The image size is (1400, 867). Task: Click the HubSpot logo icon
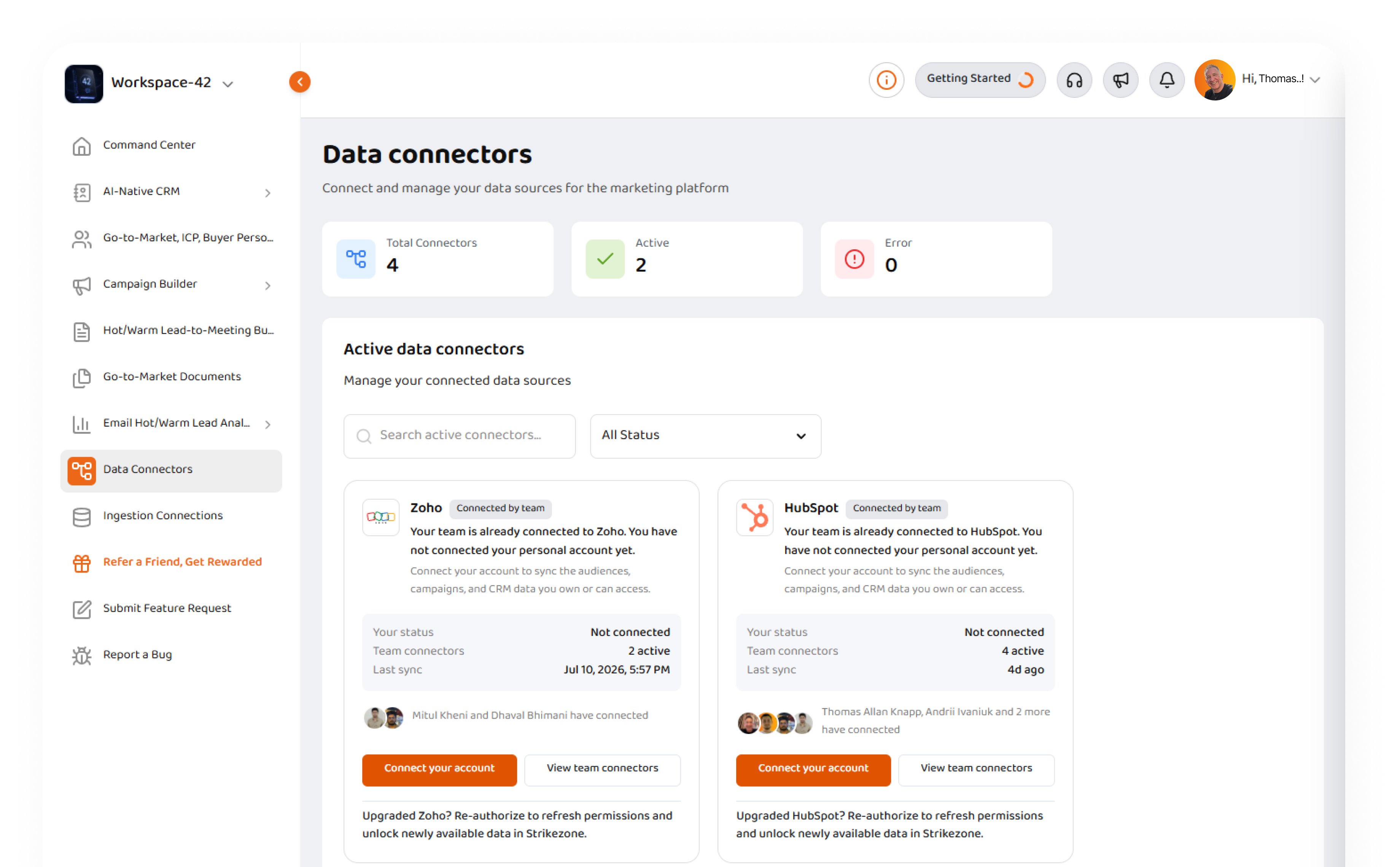tap(755, 517)
